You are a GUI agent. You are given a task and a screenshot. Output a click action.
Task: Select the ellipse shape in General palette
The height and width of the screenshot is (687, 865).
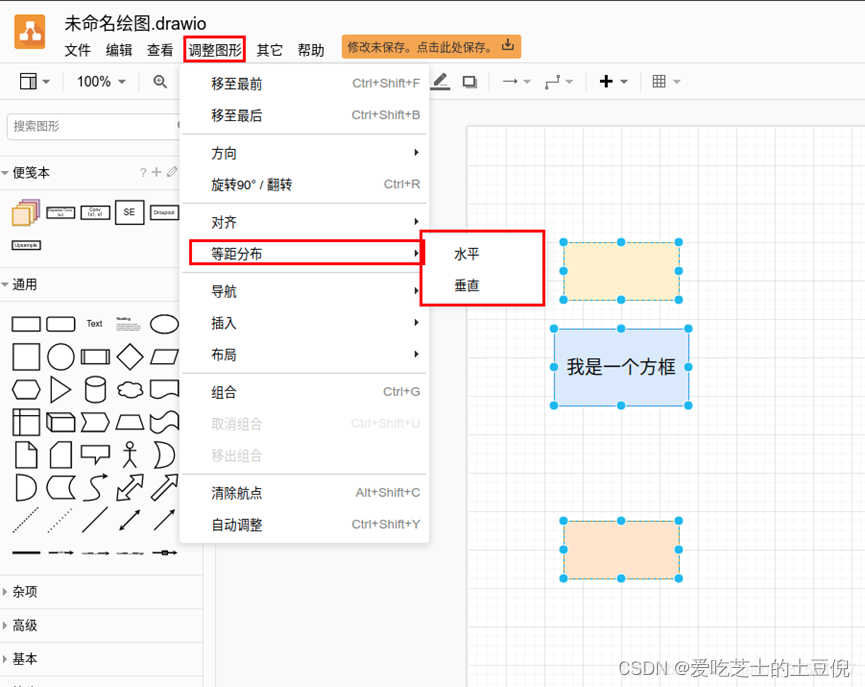(164, 324)
